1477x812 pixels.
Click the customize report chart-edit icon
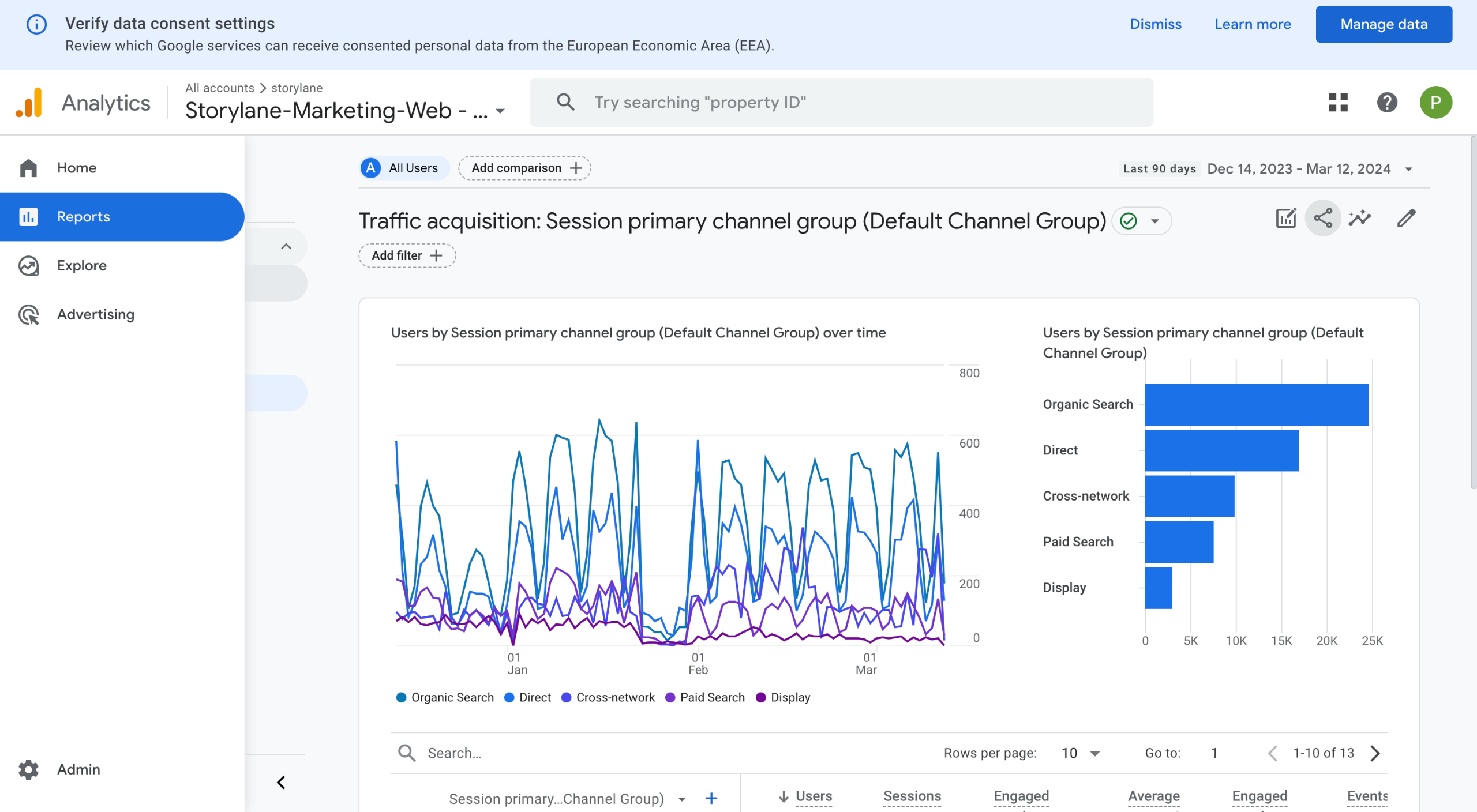tap(1286, 219)
